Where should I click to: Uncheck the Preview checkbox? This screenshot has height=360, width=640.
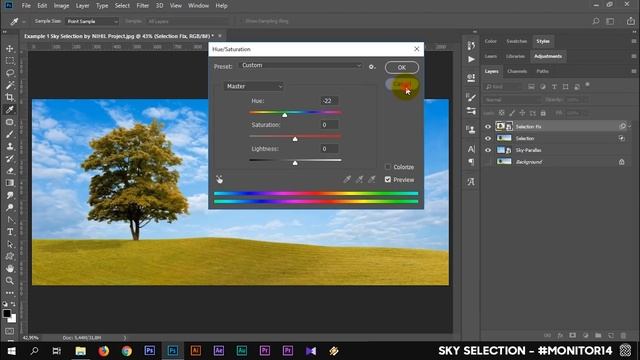click(388, 179)
